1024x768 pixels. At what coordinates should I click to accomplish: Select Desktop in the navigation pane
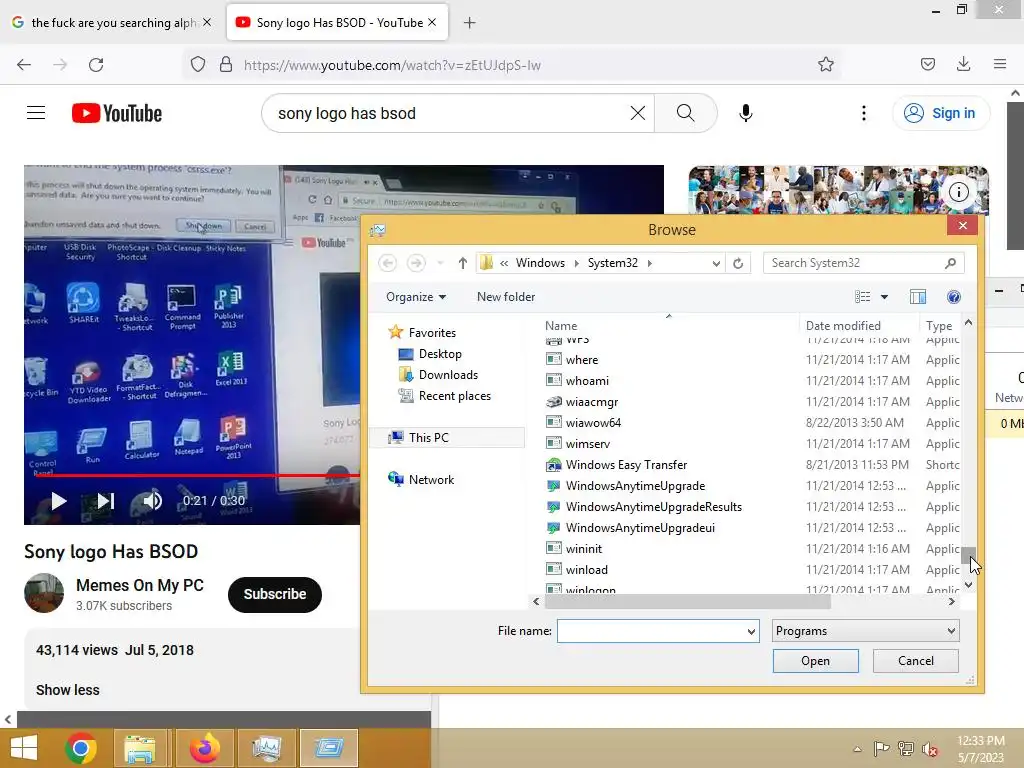tap(440, 354)
